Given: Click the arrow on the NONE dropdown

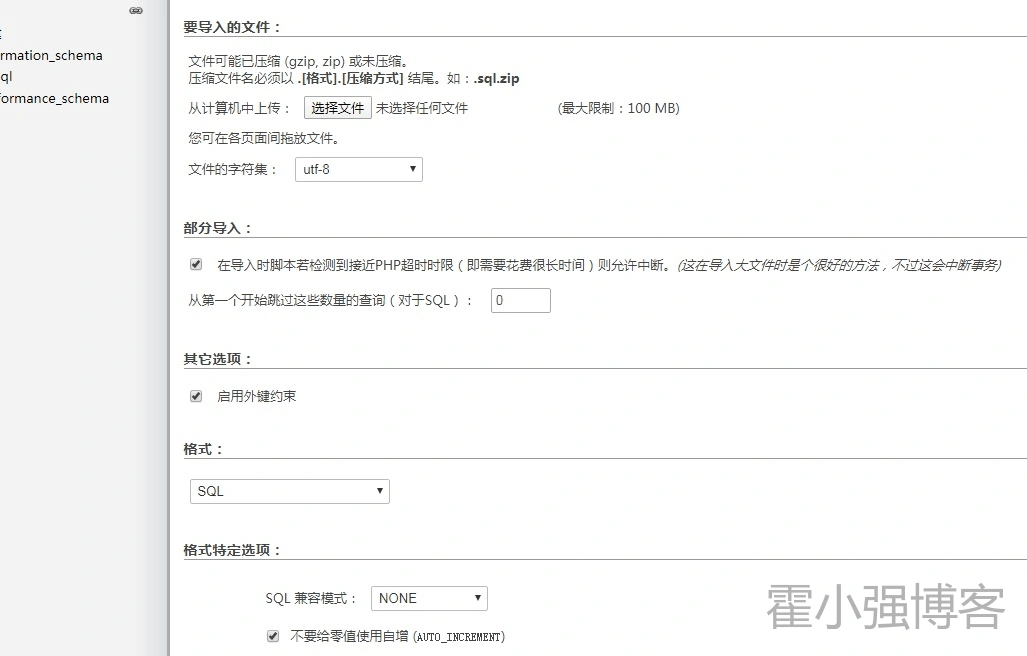Looking at the screenshot, I should tap(477, 598).
